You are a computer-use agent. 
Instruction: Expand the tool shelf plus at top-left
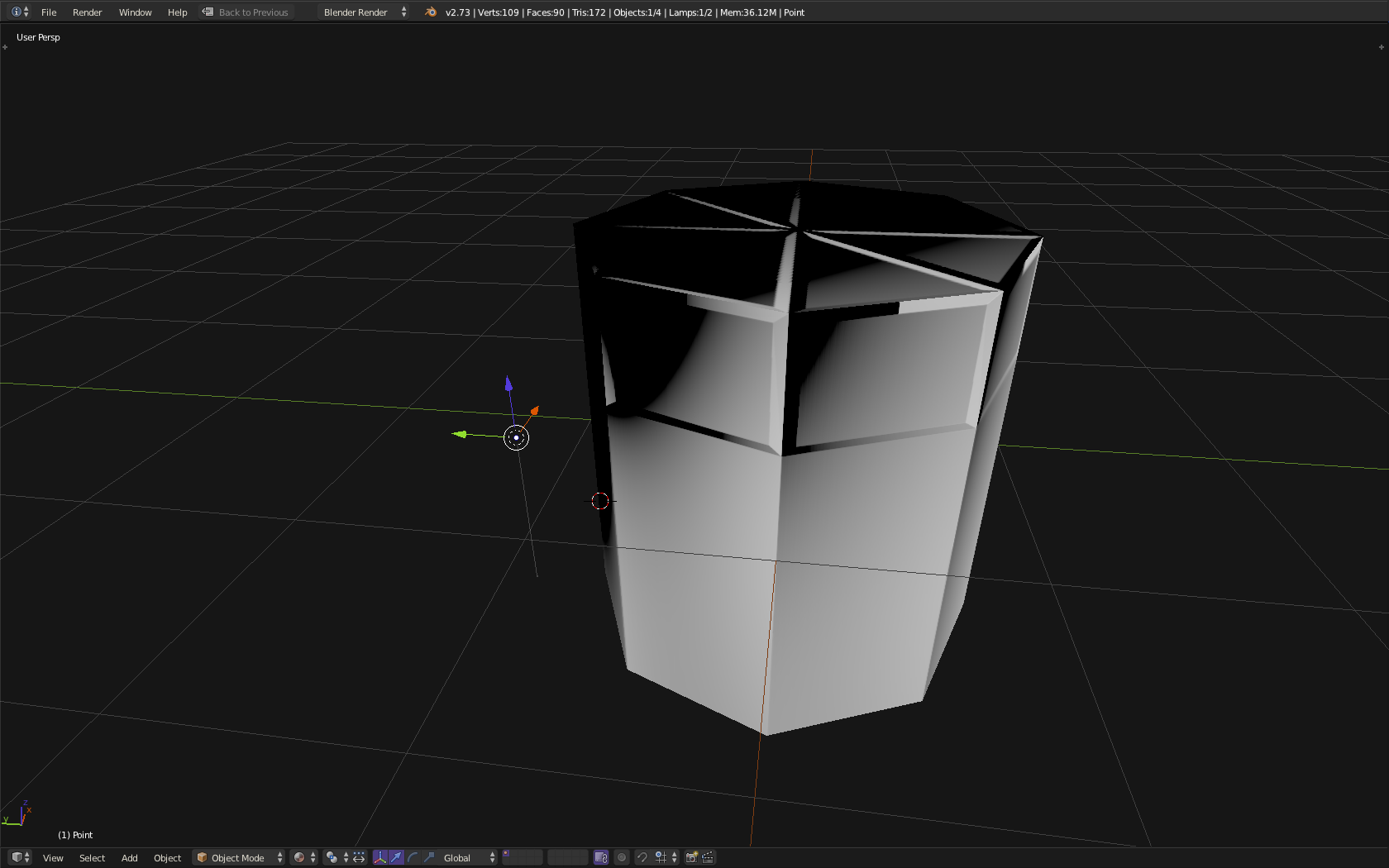pos(5,47)
